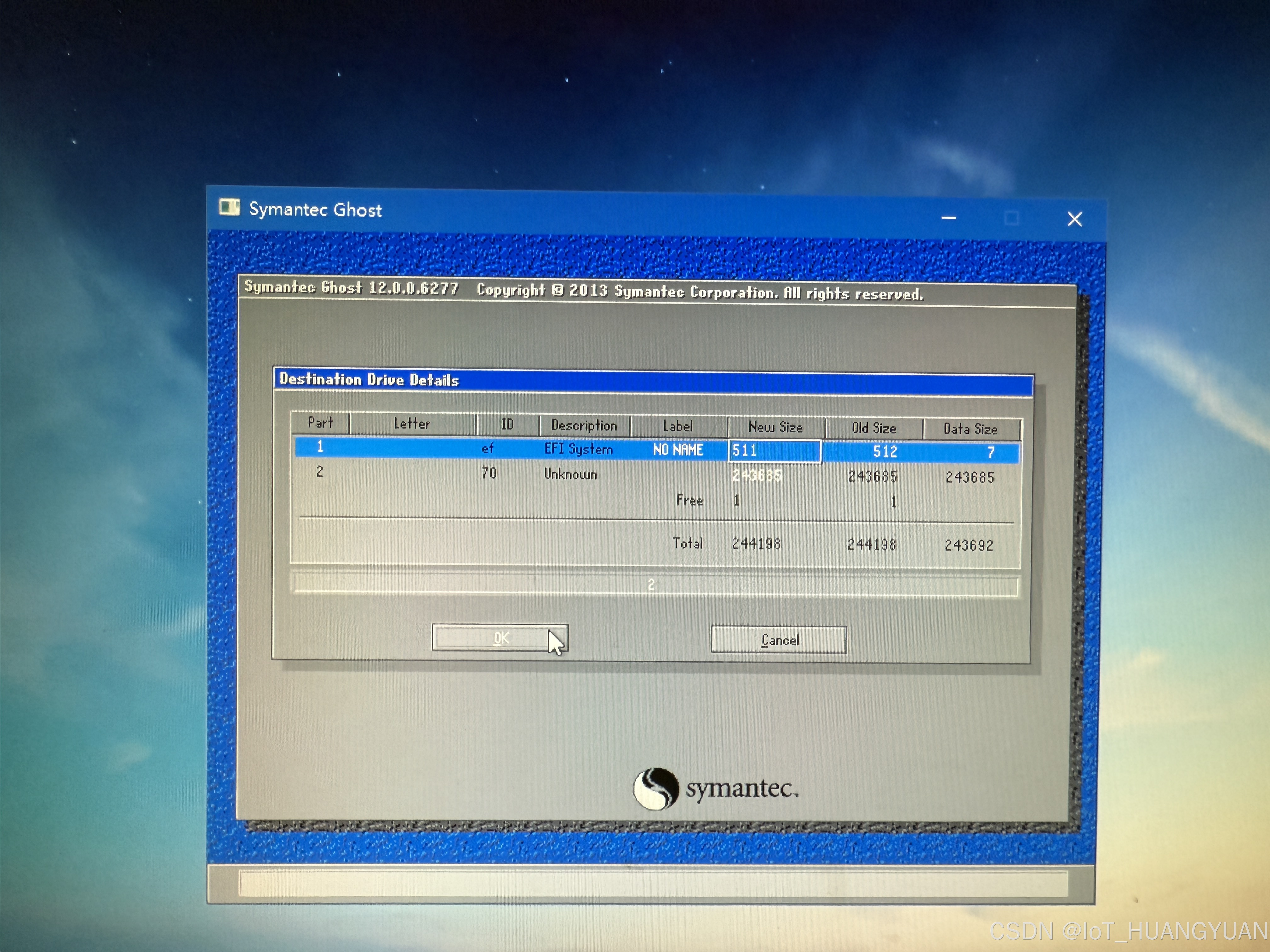
Task: Click the New Size 243685 for partition 2
Action: [x=757, y=475]
